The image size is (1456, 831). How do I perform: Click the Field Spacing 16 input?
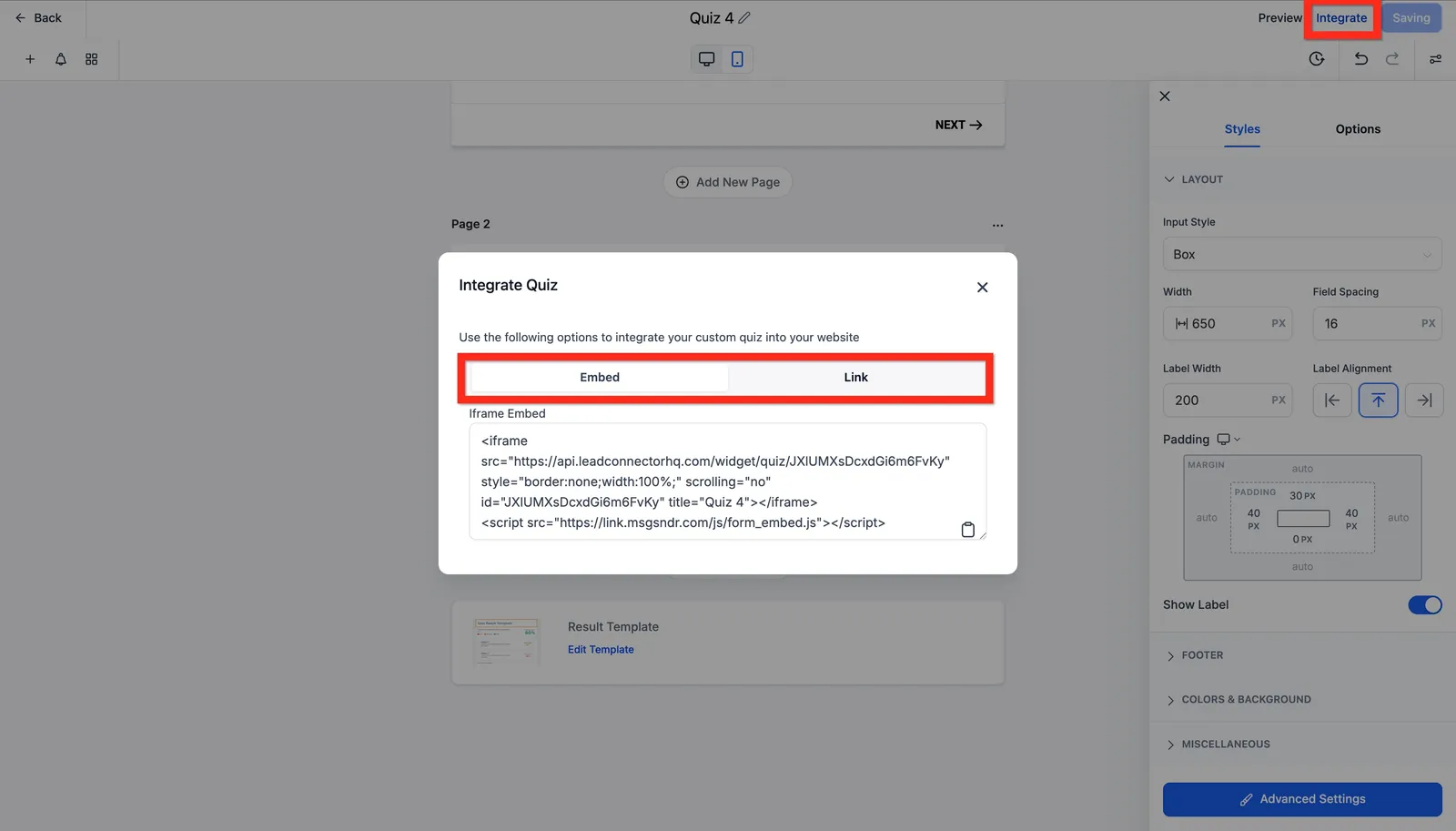1377,324
